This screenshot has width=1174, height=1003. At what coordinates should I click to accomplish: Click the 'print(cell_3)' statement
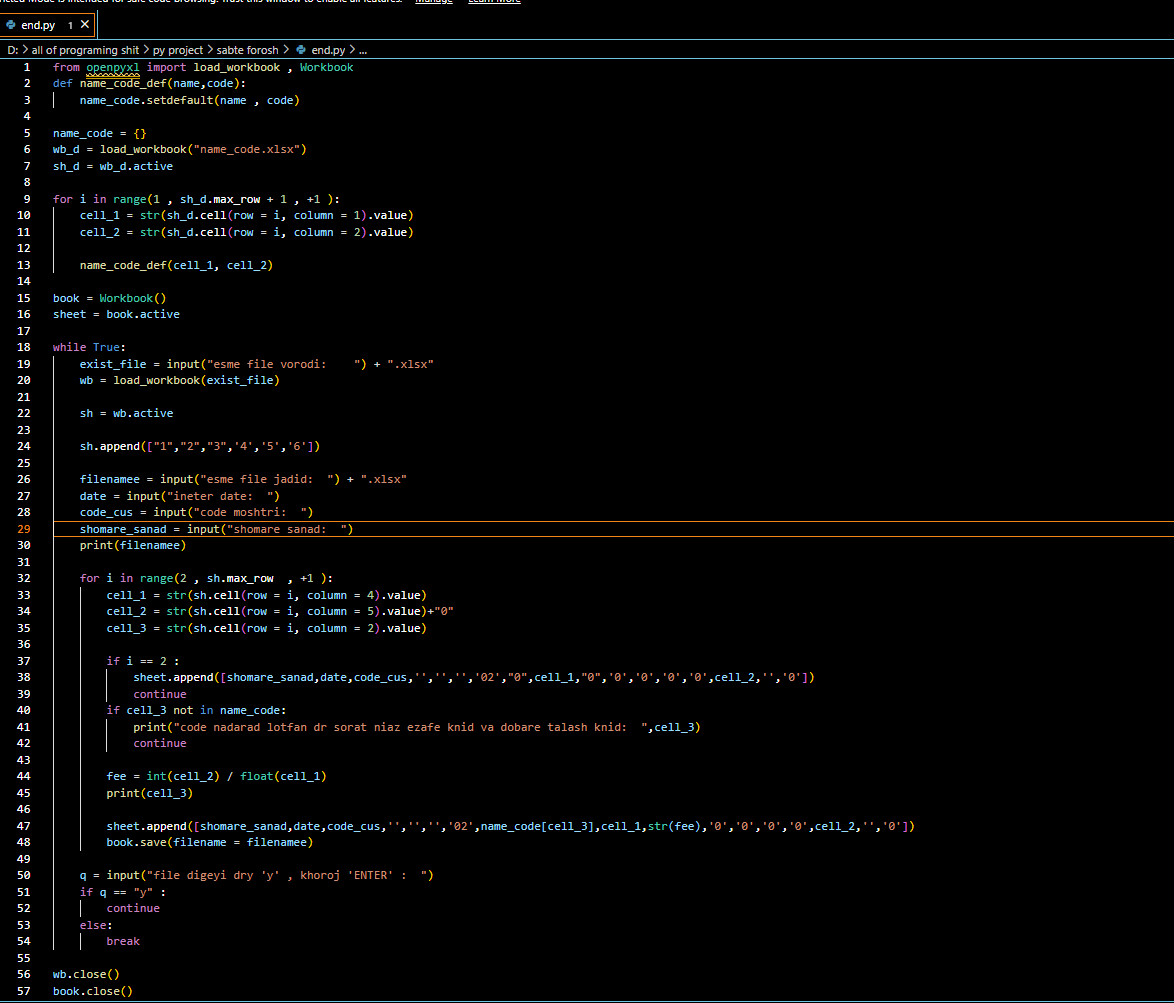tap(150, 793)
